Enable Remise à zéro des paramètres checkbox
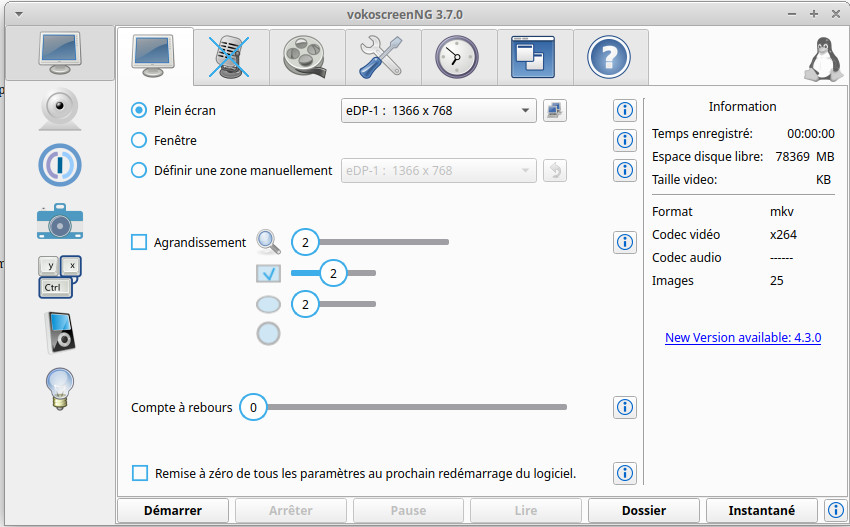 pos(140,473)
